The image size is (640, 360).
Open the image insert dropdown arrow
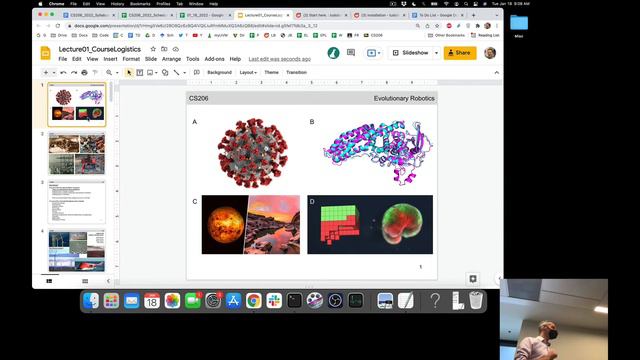click(x=156, y=73)
